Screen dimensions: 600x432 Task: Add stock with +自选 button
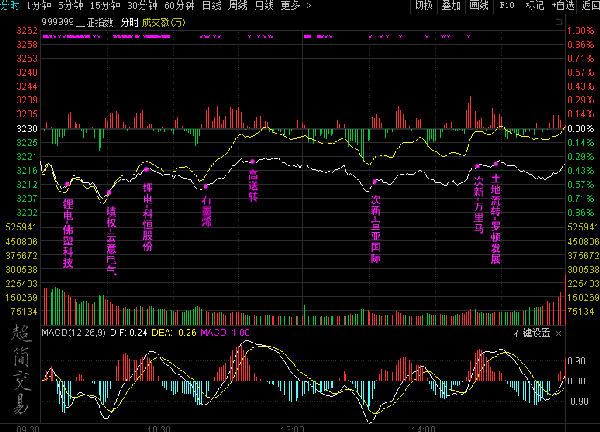[x=563, y=5]
